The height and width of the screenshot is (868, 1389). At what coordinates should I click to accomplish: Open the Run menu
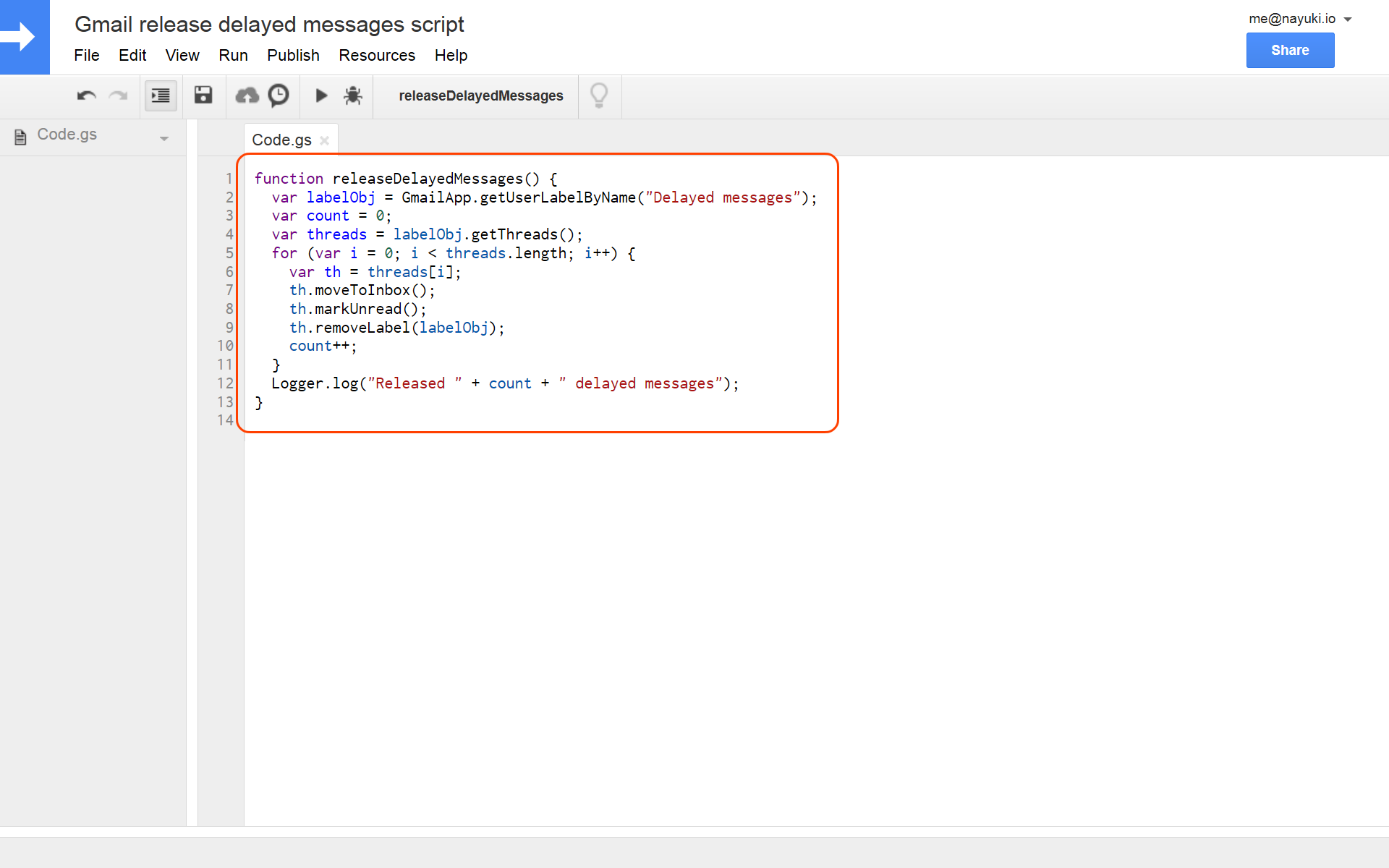[x=233, y=56]
